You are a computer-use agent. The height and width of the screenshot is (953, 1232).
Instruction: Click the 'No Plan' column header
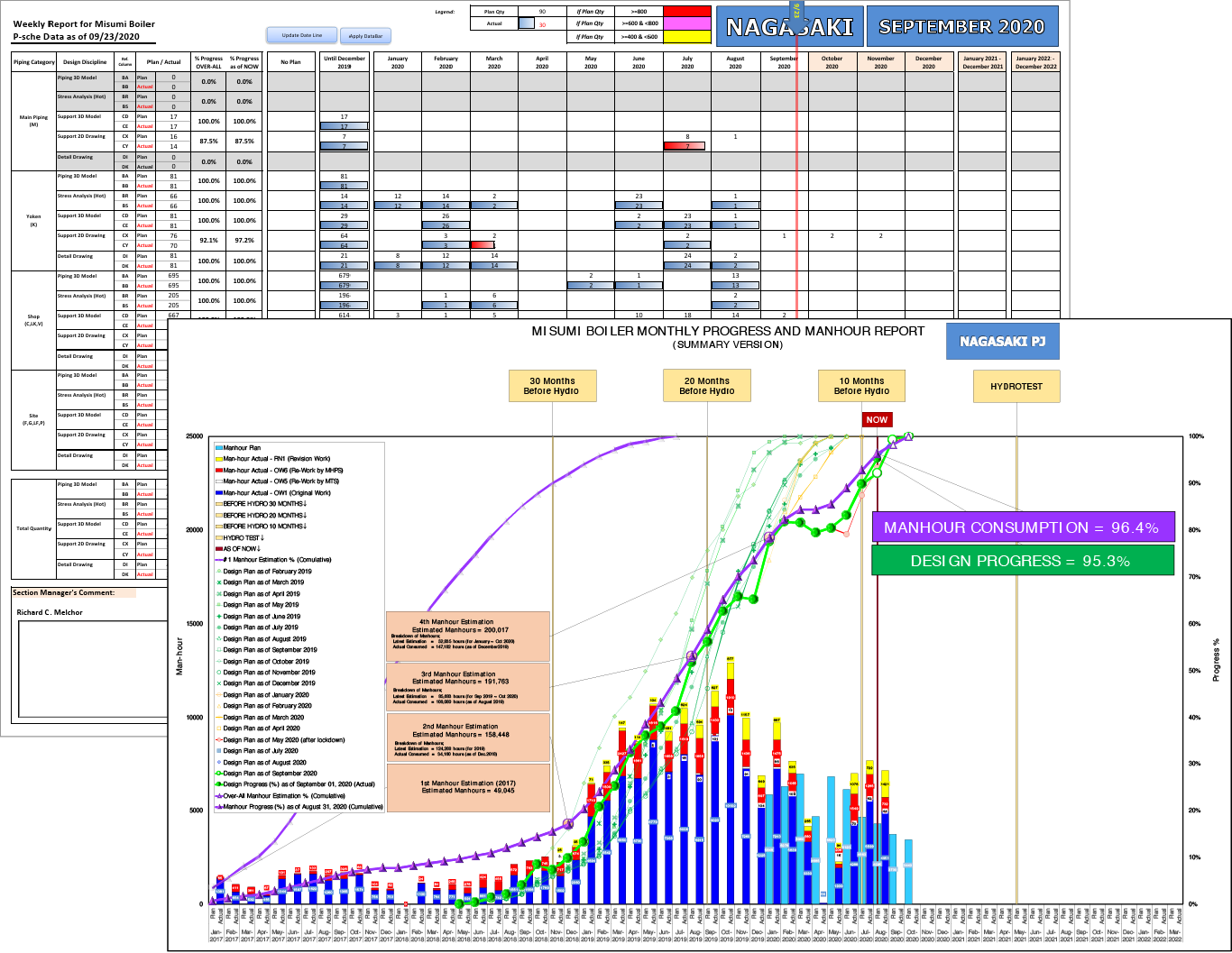click(290, 62)
